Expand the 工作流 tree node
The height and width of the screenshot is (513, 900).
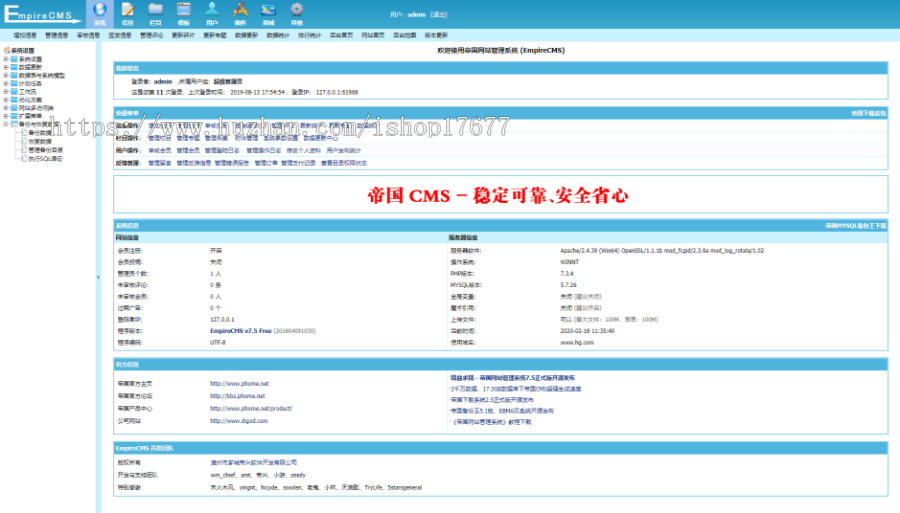6,91
